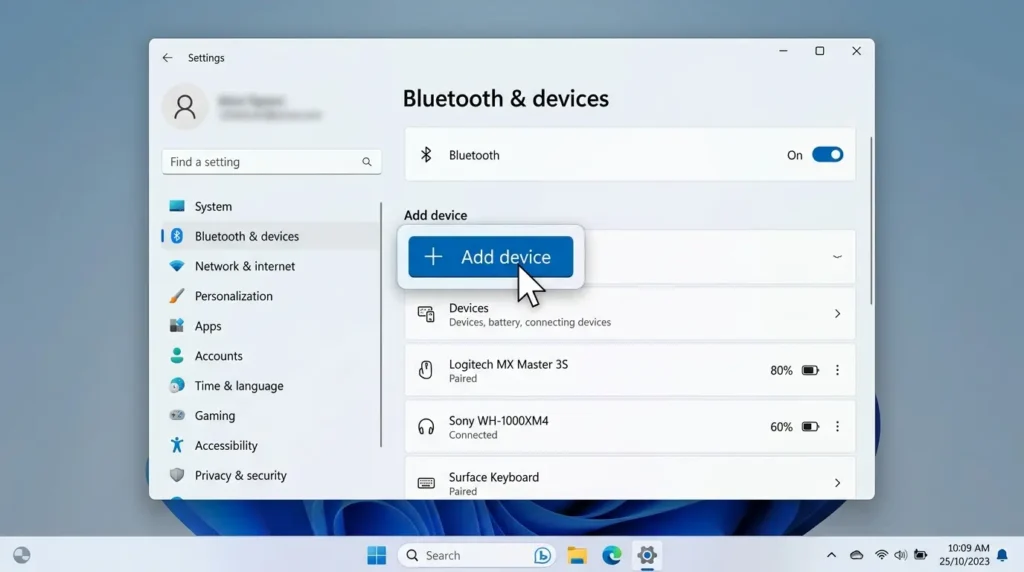Go back with the Settings back arrow
This screenshot has width=1024, height=572.
click(167, 57)
